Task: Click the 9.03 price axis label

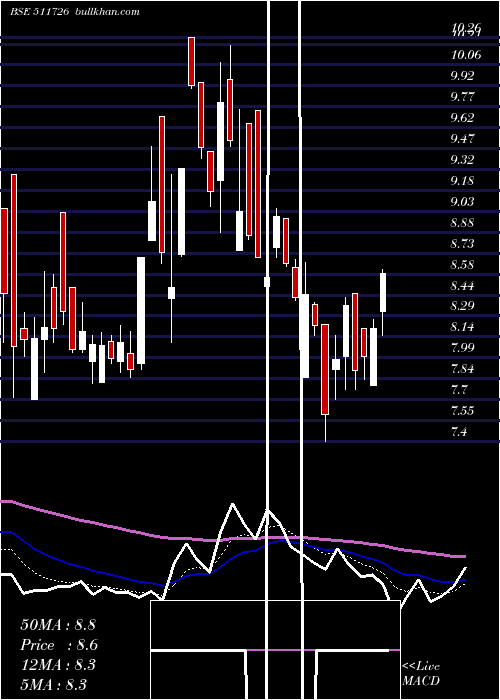Action: [462, 201]
